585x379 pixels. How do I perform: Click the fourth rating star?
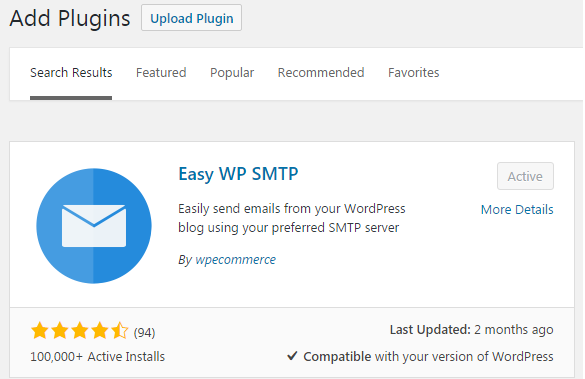pos(100,331)
